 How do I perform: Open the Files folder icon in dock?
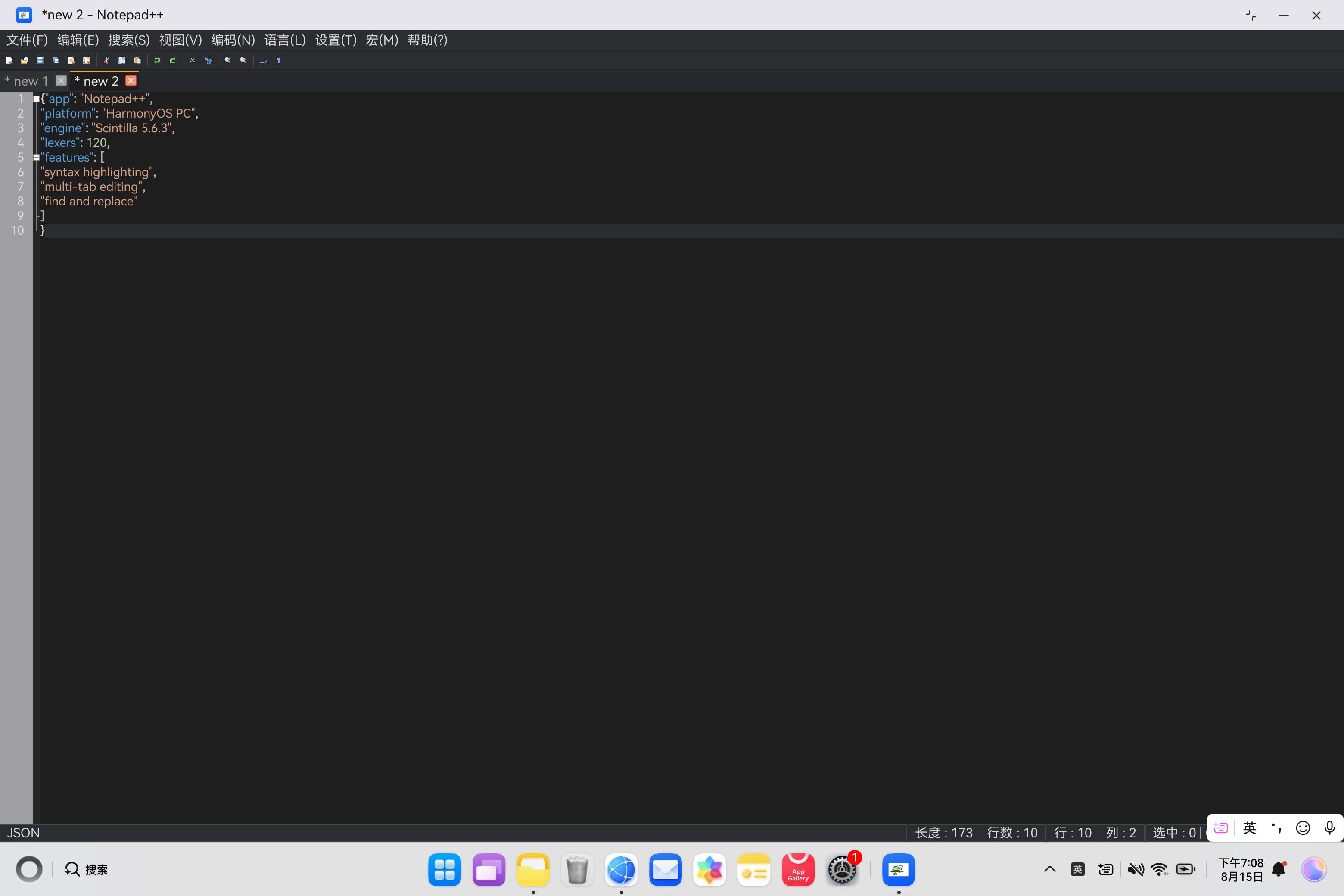tap(533, 870)
